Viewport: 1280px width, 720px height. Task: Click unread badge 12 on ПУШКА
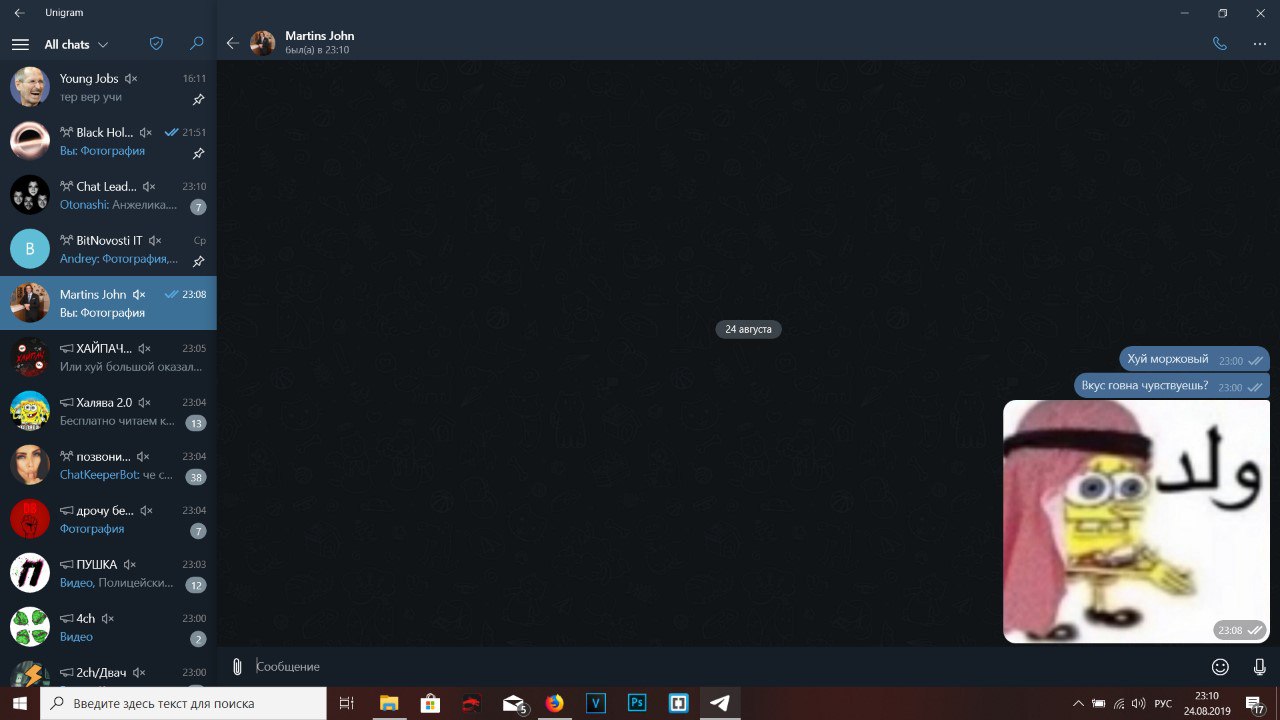pyautogui.click(x=196, y=585)
